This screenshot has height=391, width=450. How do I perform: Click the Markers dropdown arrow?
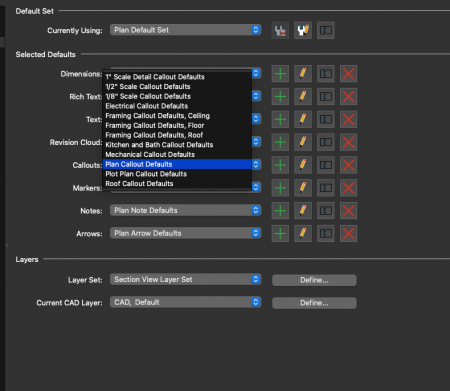[x=256, y=187]
